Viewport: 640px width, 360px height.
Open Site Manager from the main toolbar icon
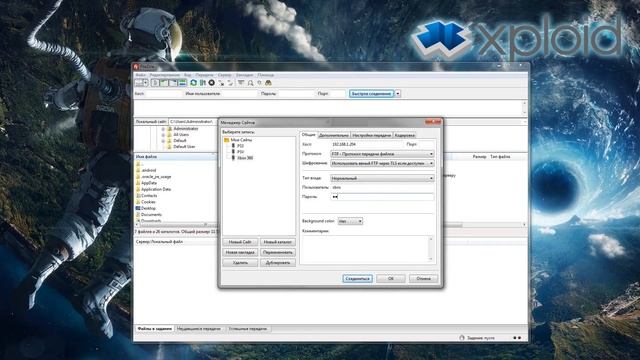tap(139, 83)
